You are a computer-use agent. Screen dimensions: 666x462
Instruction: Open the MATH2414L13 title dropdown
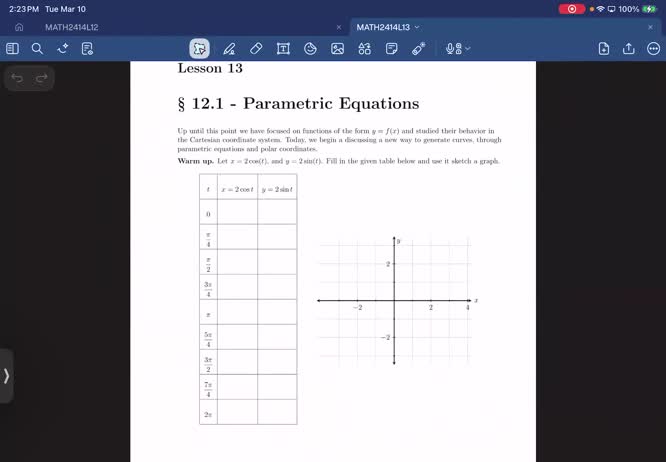pos(417,27)
